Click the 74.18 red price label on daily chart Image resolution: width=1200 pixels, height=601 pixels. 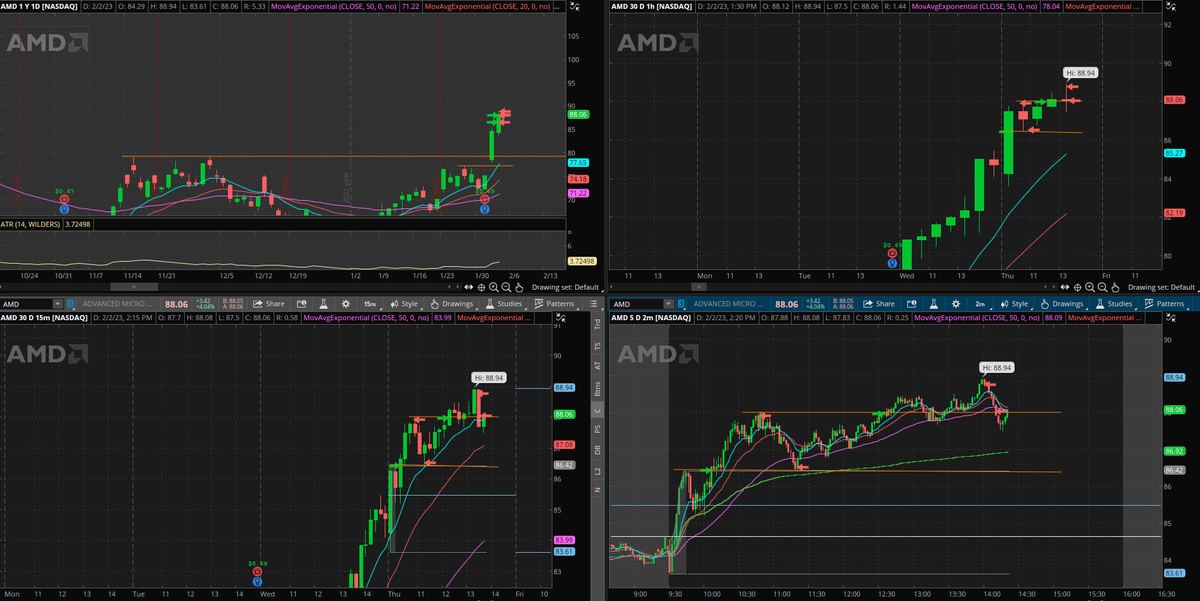pyautogui.click(x=578, y=179)
